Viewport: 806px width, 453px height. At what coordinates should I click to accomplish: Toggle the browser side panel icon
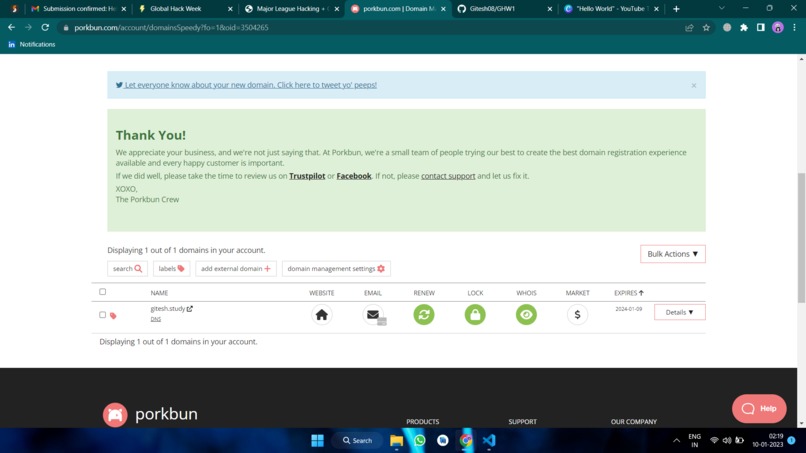[x=761, y=28]
